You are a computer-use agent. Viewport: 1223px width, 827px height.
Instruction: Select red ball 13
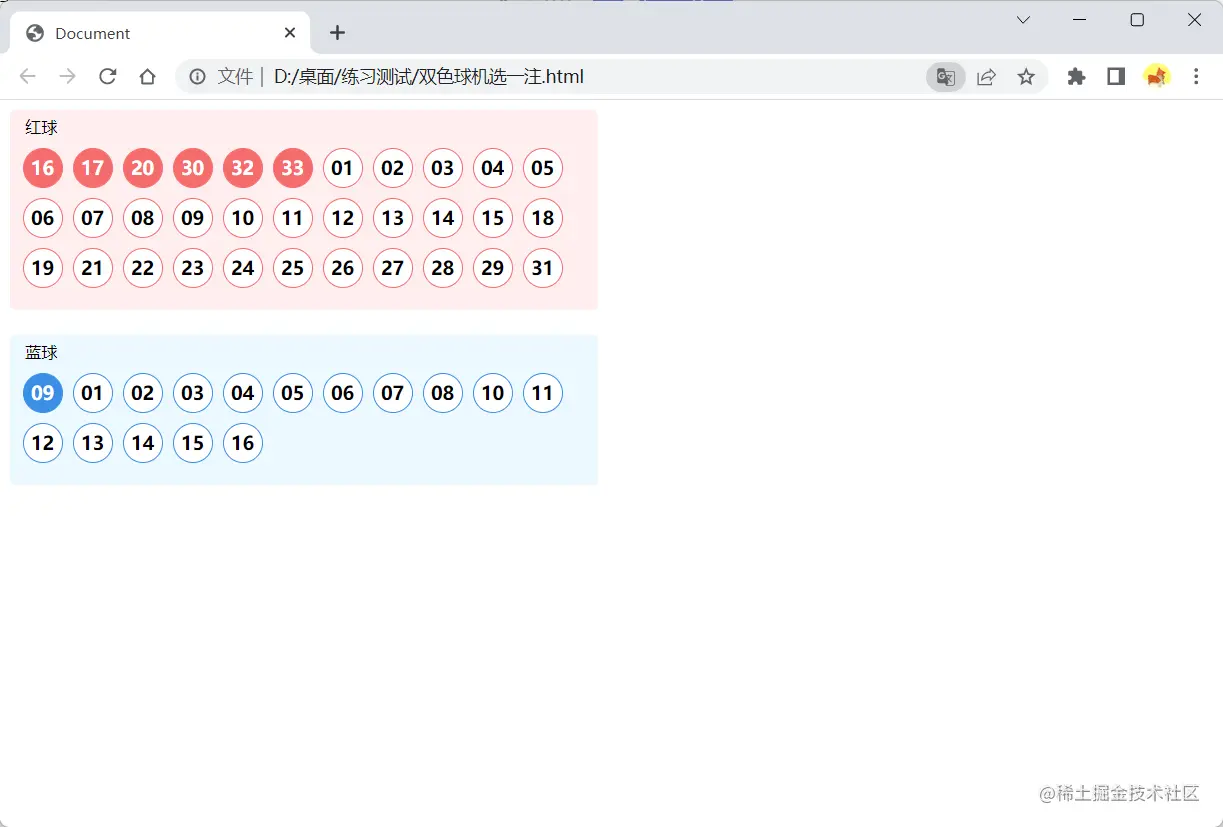(393, 218)
